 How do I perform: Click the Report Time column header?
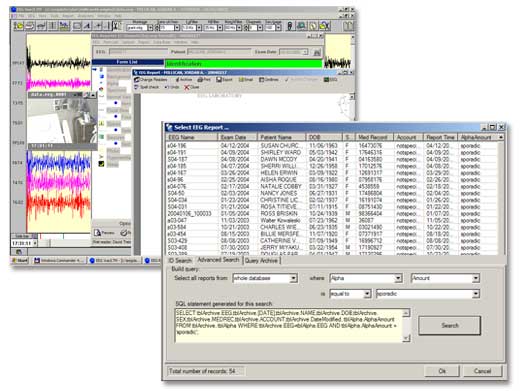(440, 137)
